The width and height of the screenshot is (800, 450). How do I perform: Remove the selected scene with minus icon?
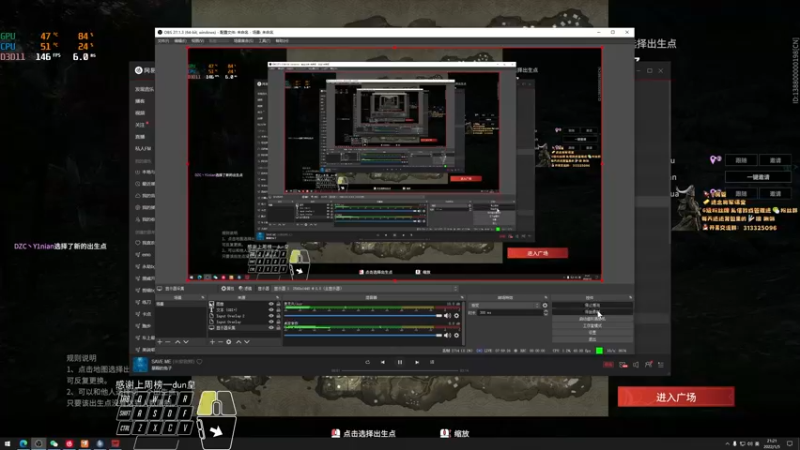(168, 342)
